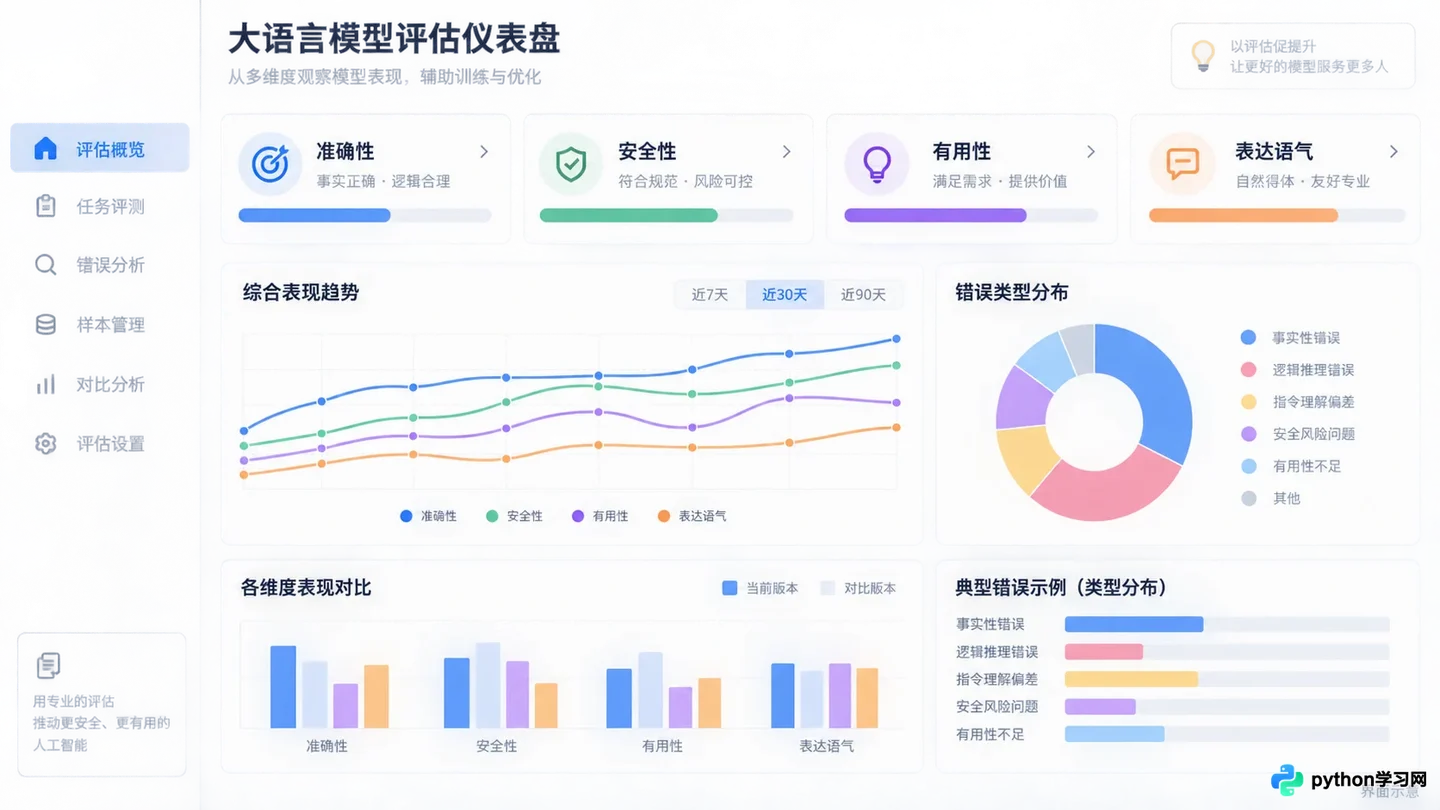The image size is (1440, 810).
Task: Toggle 准确性 series in trend legend
Action: click(428, 516)
